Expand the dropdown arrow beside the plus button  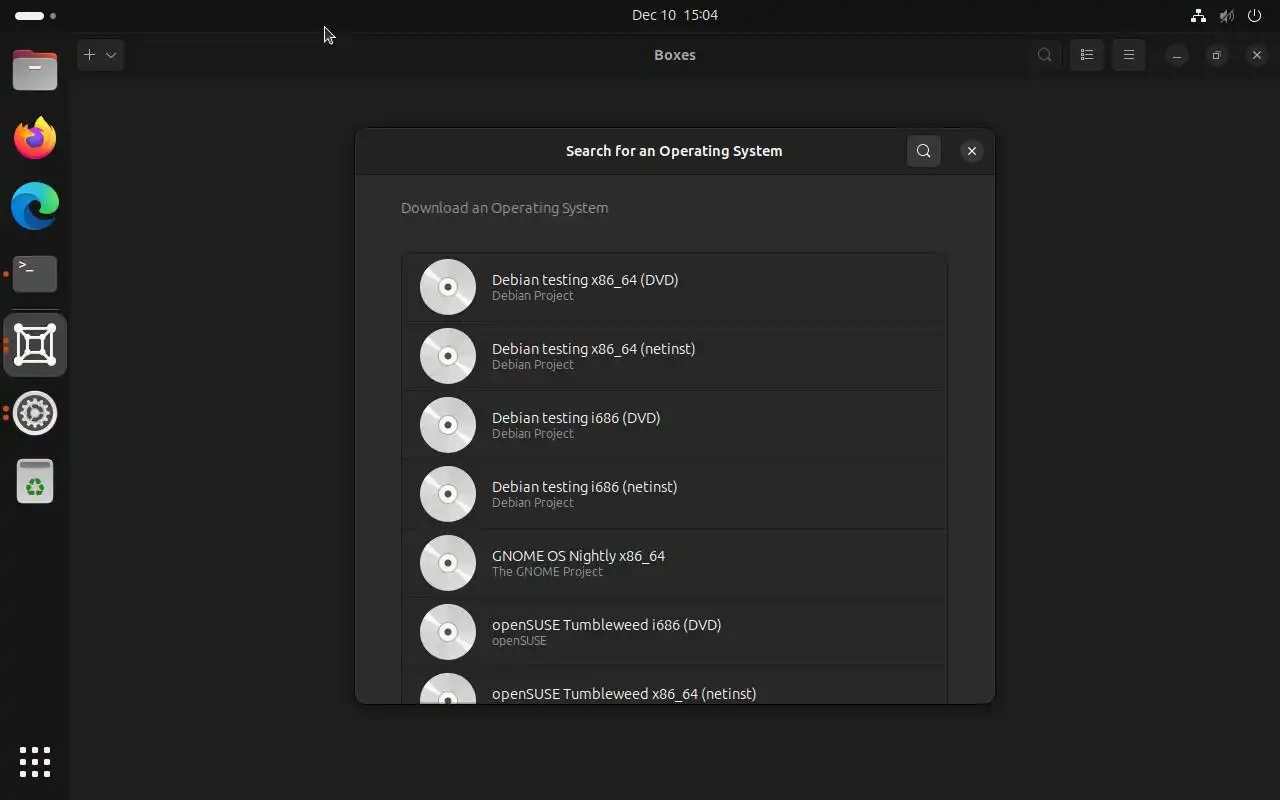[111, 55]
